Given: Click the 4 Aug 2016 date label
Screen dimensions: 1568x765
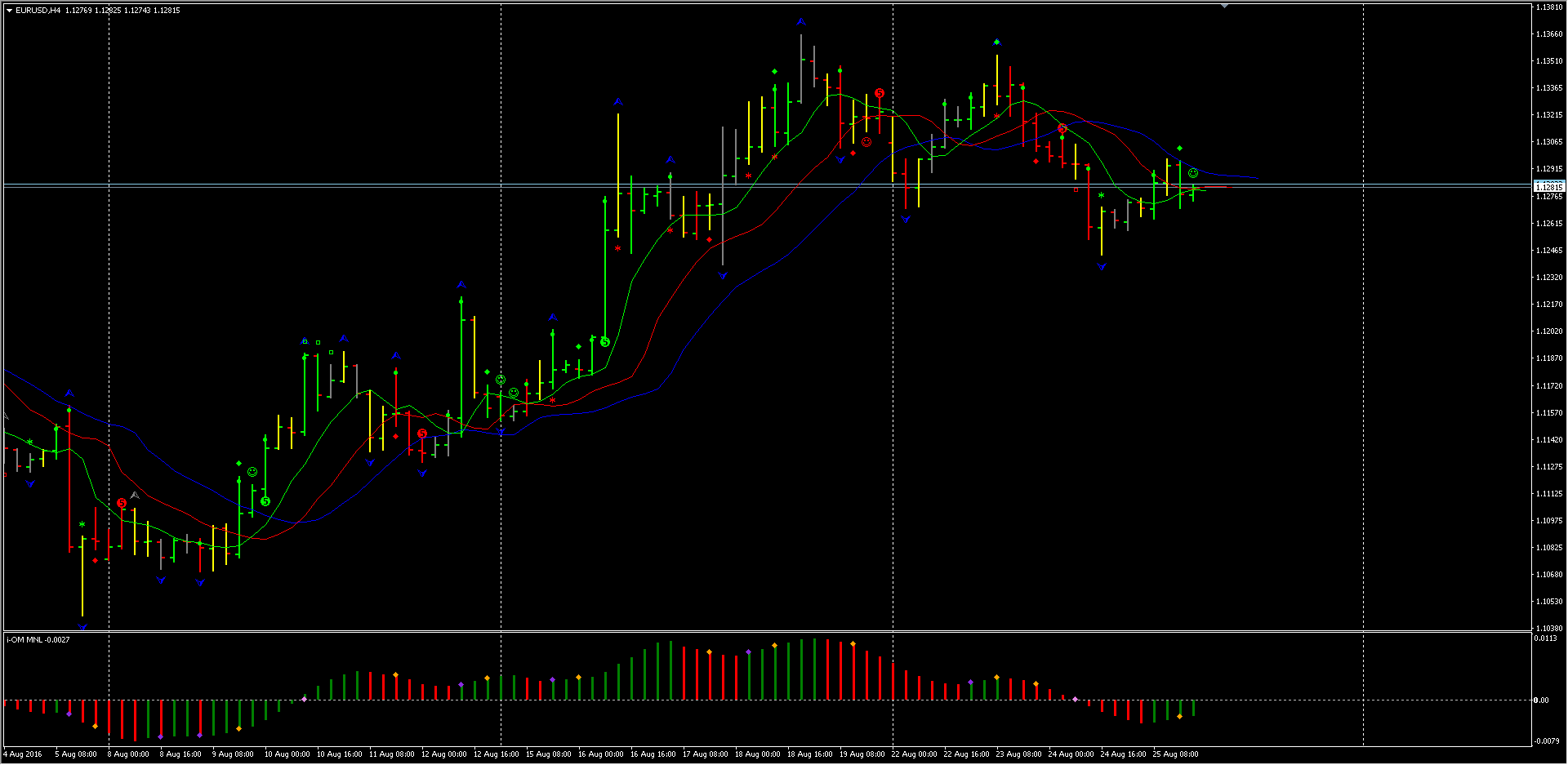Looking at the screenshot, I should (24, 754).
